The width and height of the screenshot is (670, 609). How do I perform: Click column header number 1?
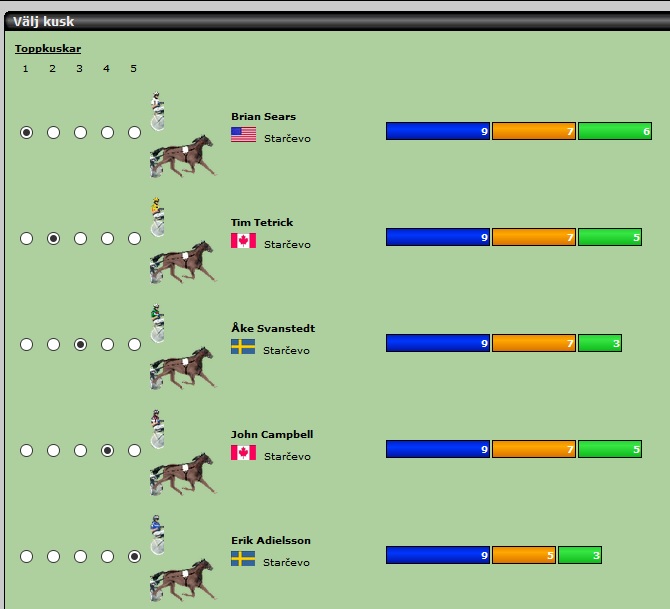point(26,68)
